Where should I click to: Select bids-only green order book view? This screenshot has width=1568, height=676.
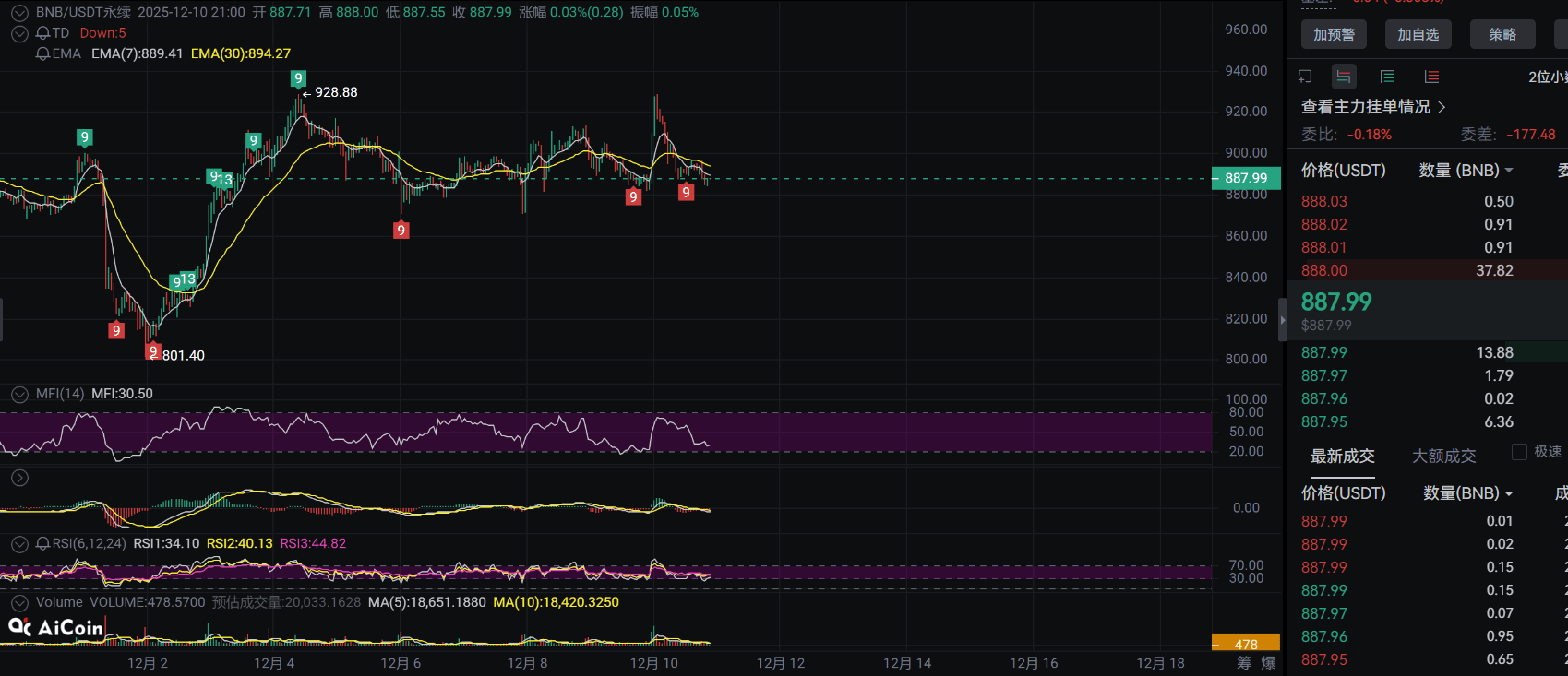pyautogui.click(x=1387, y=77)
